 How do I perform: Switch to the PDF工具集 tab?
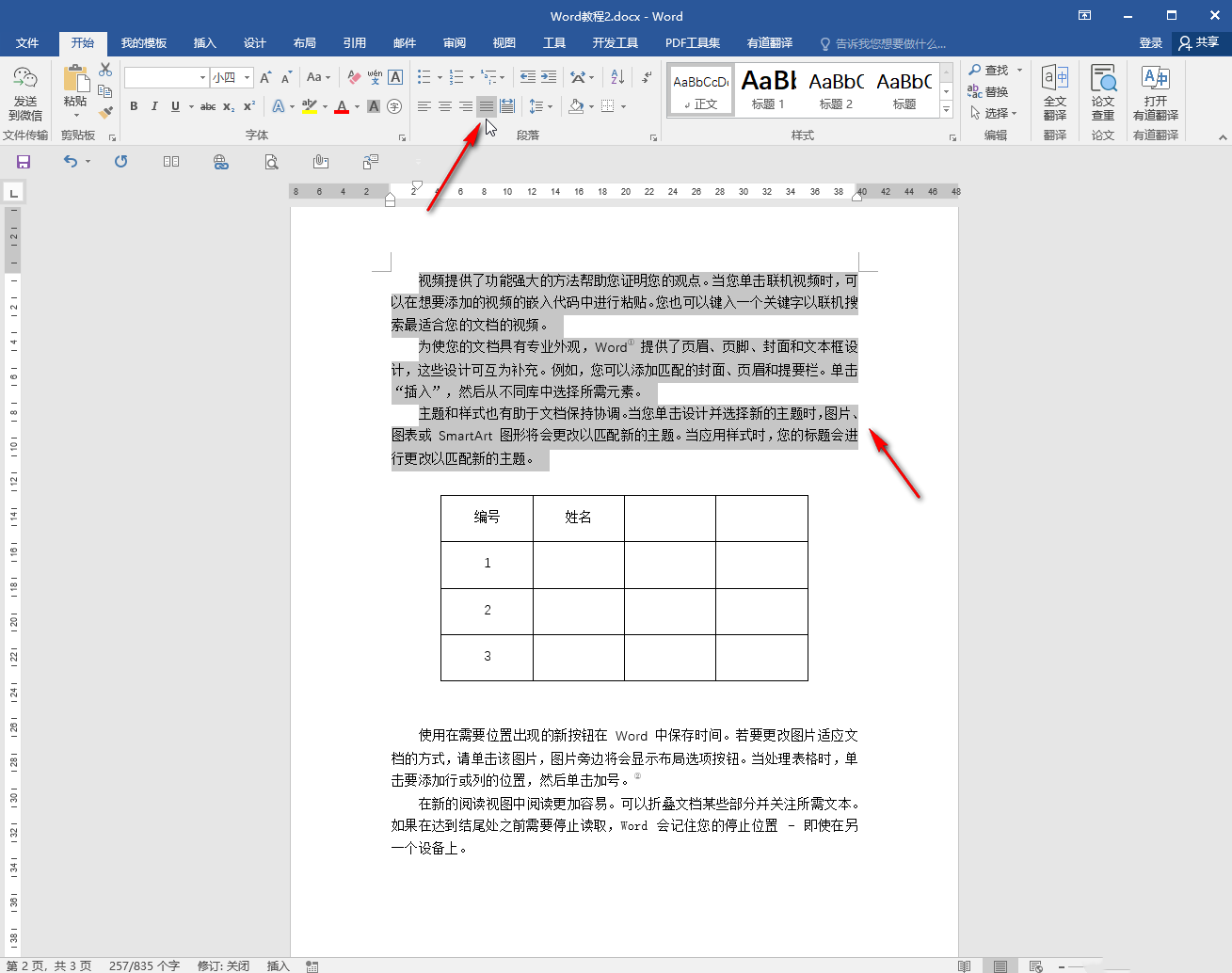pyautogui.click(x=693, y=43)
